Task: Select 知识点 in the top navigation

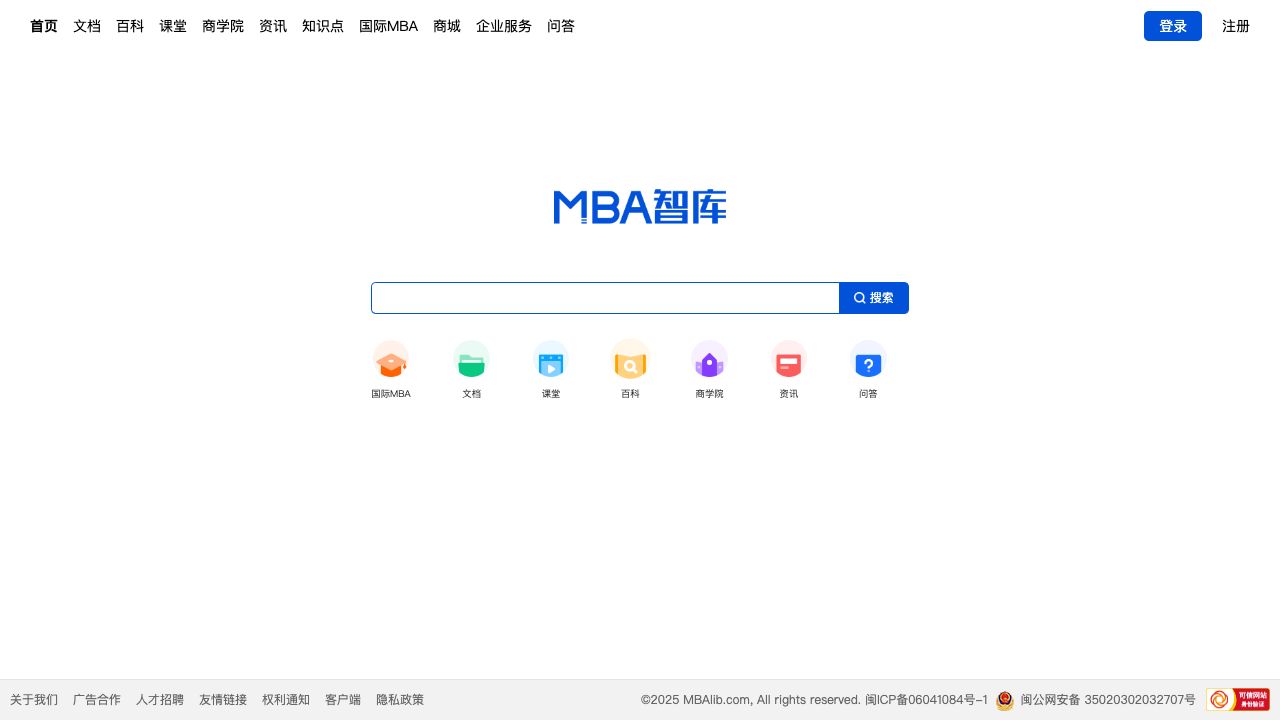Action: (x=323, y=26)
